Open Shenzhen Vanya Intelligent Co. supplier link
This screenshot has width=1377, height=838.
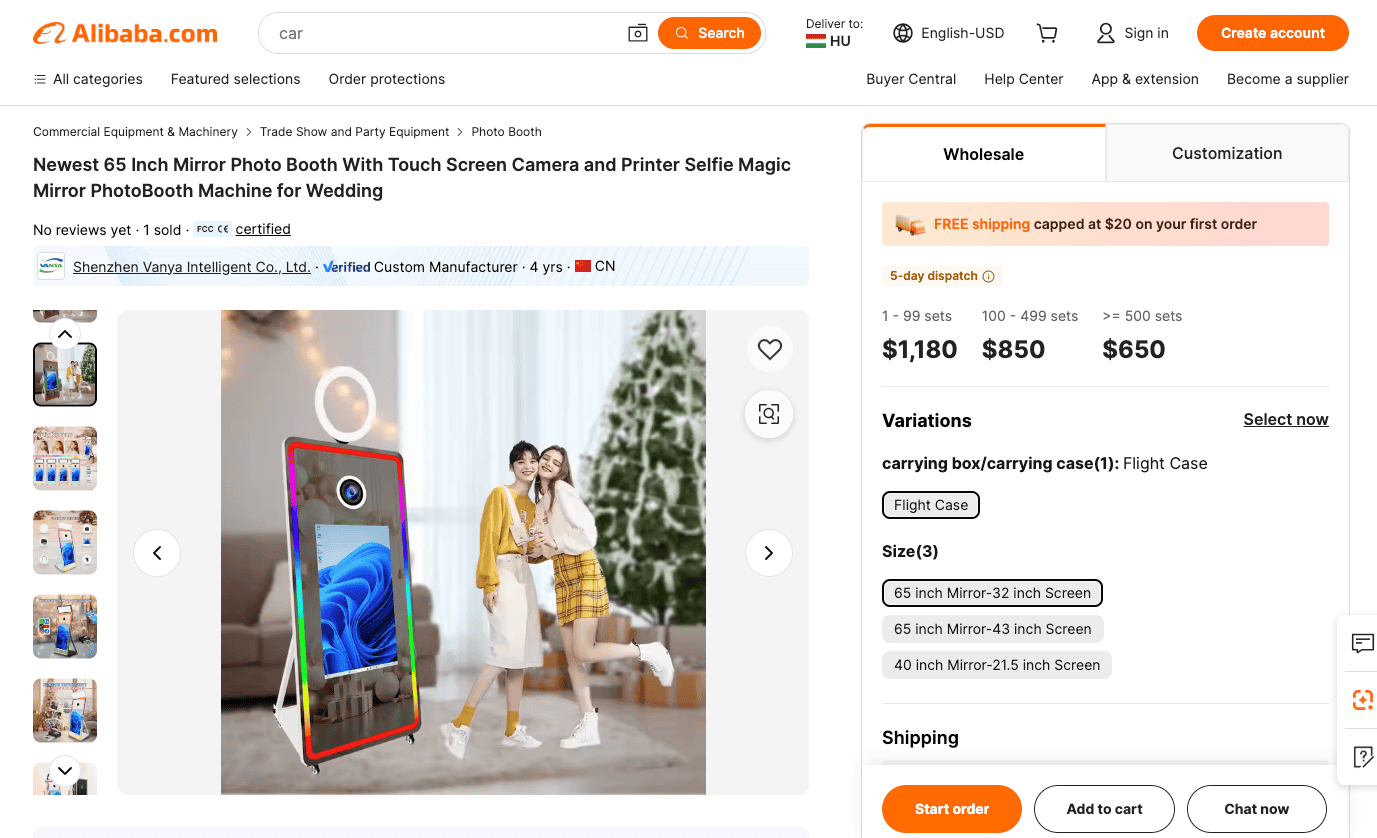[x=192, y=267]
